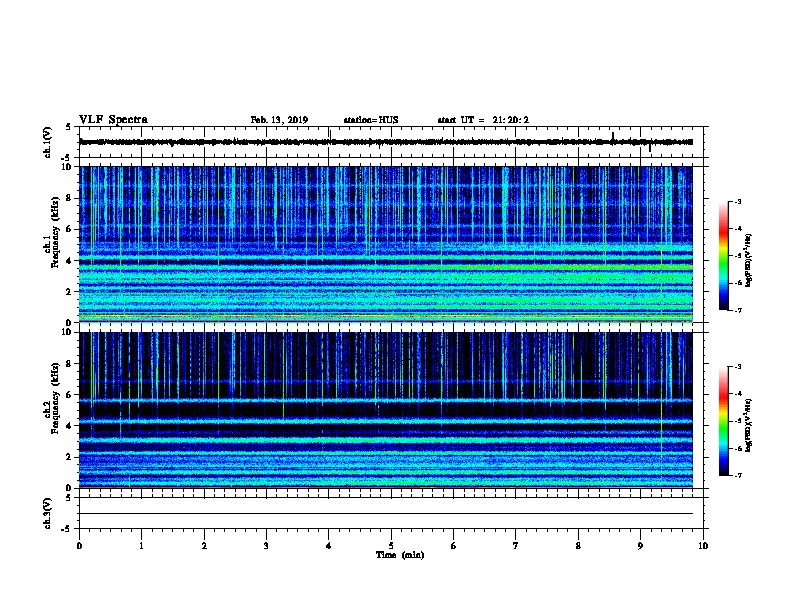Click the VLF Spectra title
This screenshot has width=792, height=612.
[113, 120]
